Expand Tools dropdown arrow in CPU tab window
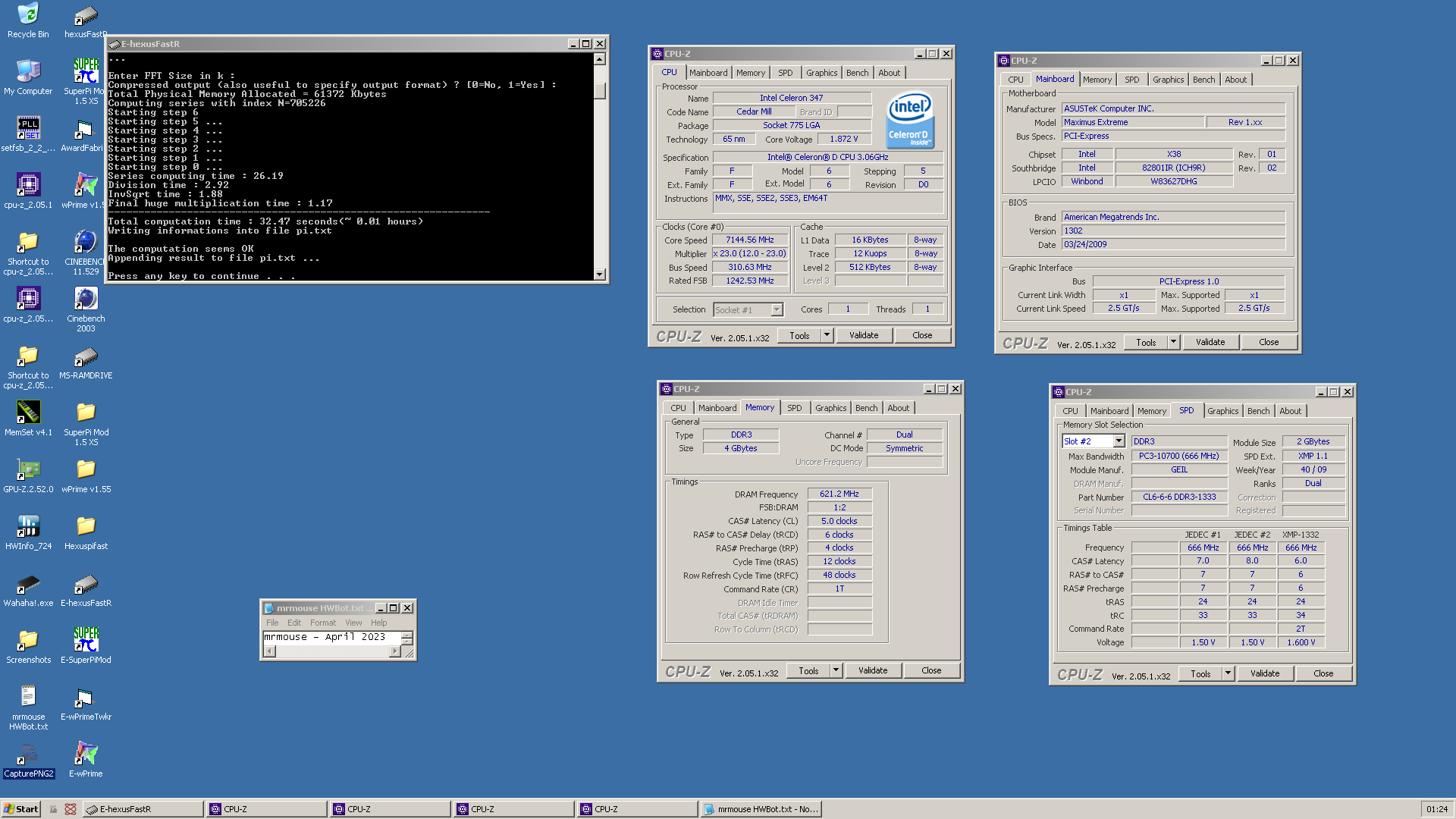The image size is (1456, 819). [x=827, y=335]
